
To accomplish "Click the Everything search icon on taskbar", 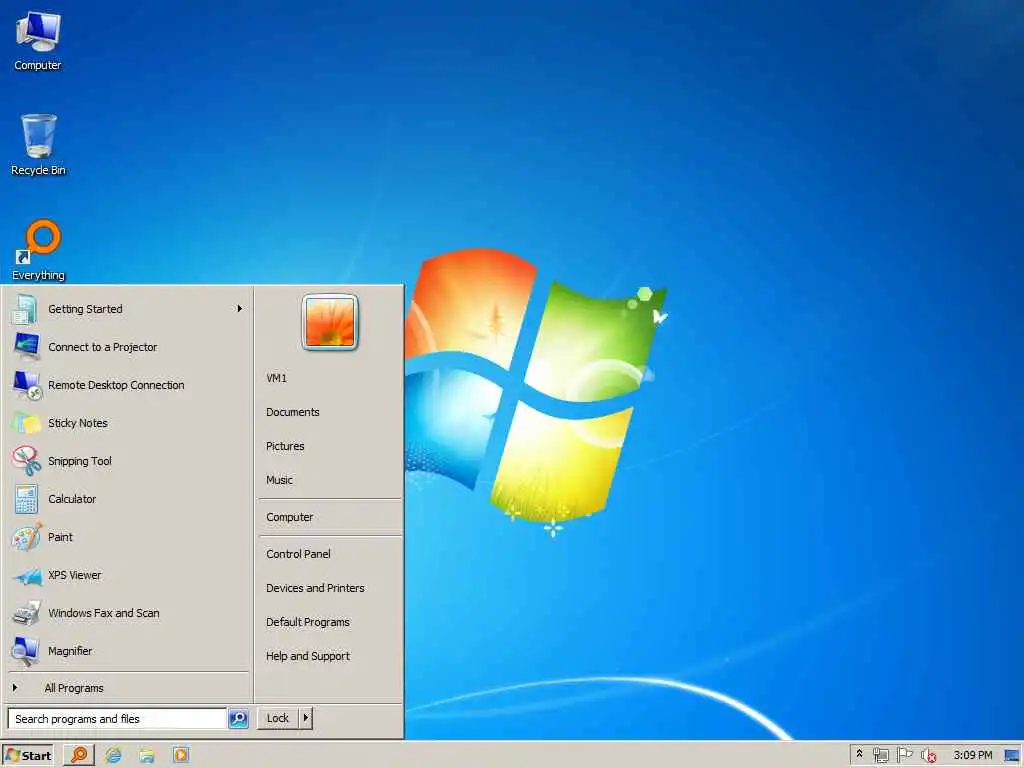I will pos(79,755).
